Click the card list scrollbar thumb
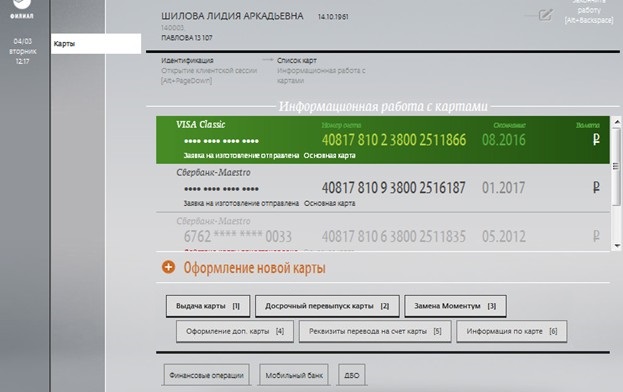This screenshot has width=623, height=392. coord(616,166)
